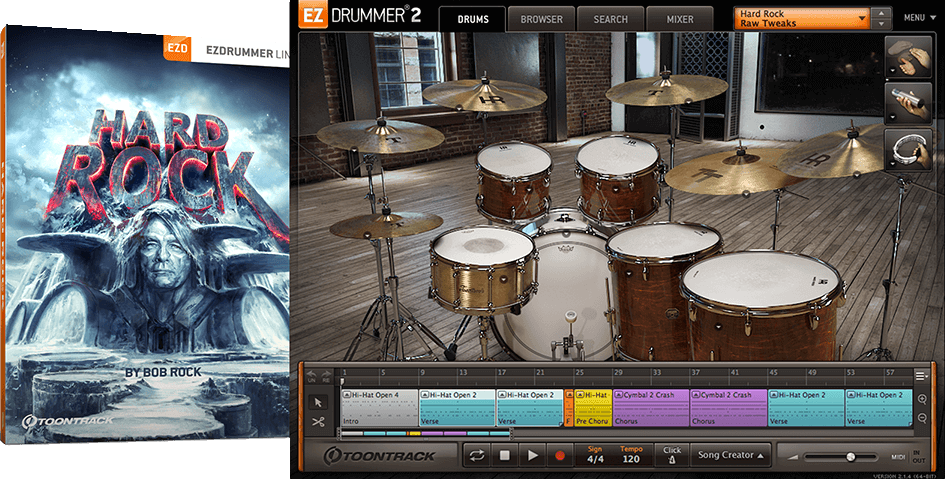Click the kick drum pedal beater
Viewport: 945px width, 479px height.
point(571,316)
